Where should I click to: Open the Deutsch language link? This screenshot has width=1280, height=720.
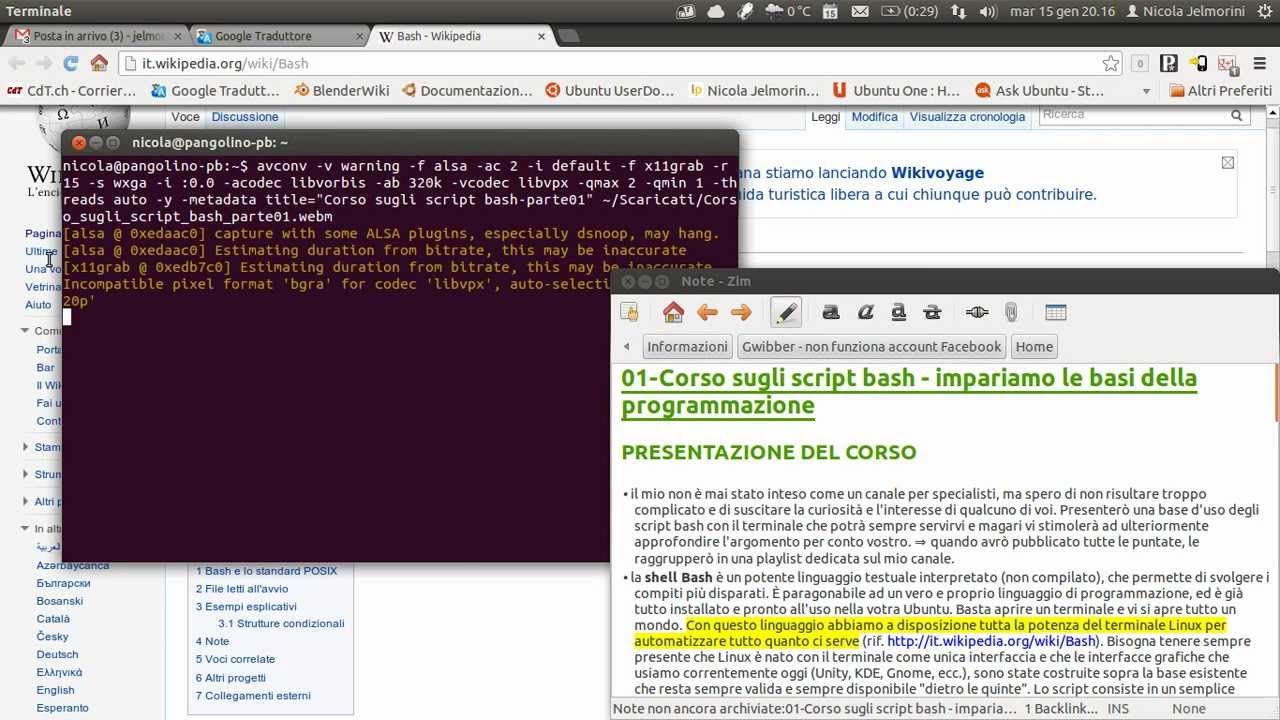57,655
